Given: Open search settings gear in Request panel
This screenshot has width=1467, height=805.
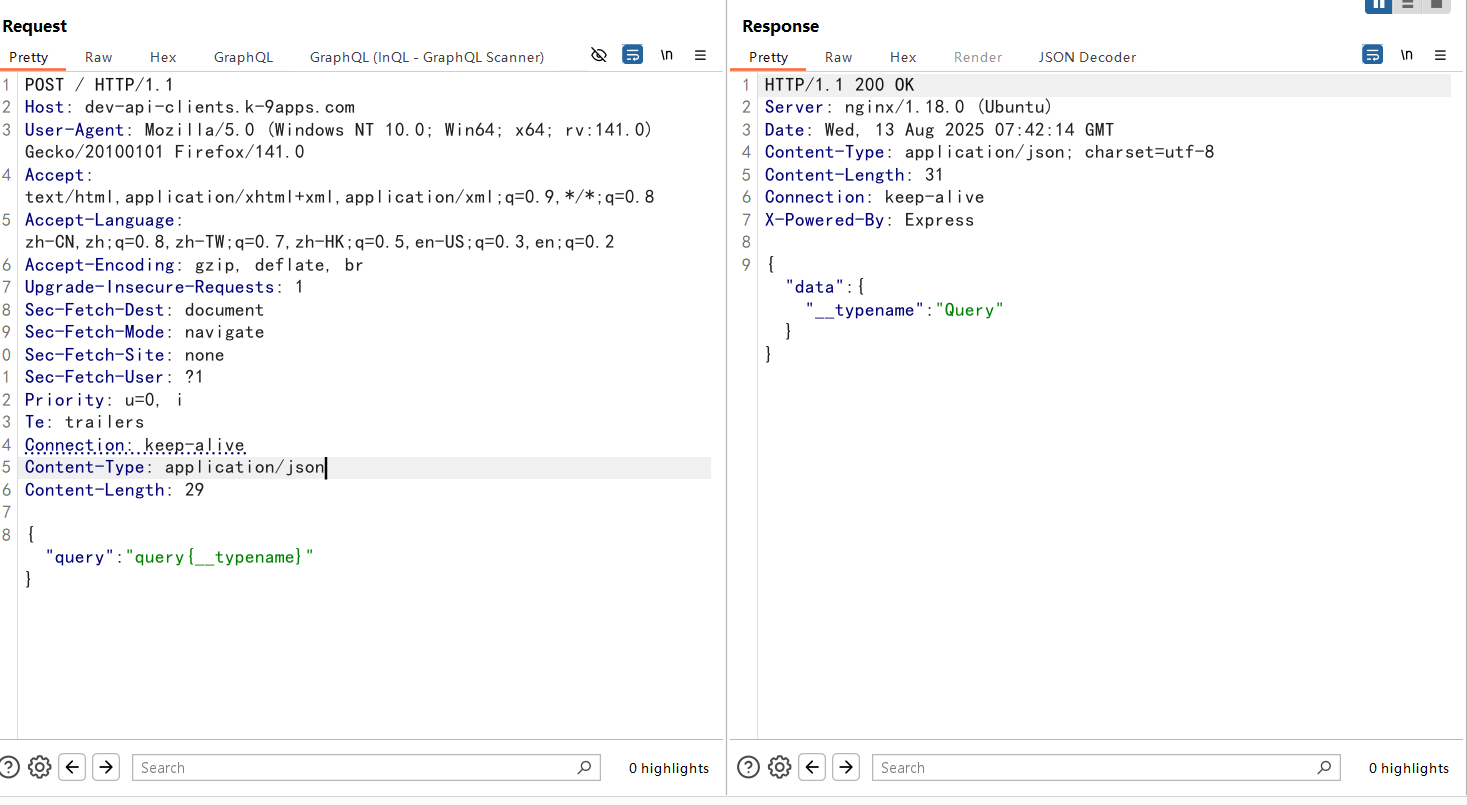Looking at the screenshot, I should 39,767.
